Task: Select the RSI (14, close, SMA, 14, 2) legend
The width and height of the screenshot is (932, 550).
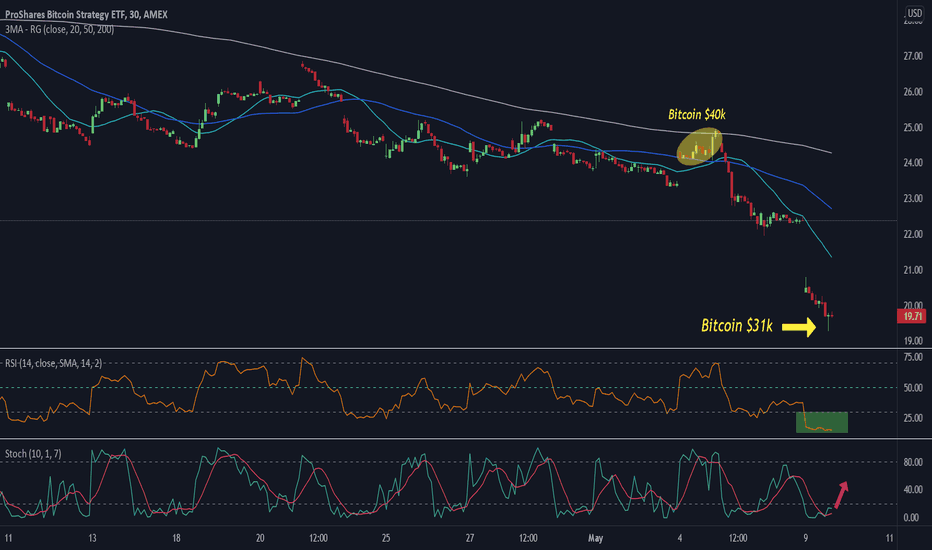Action: click(53, 363)
